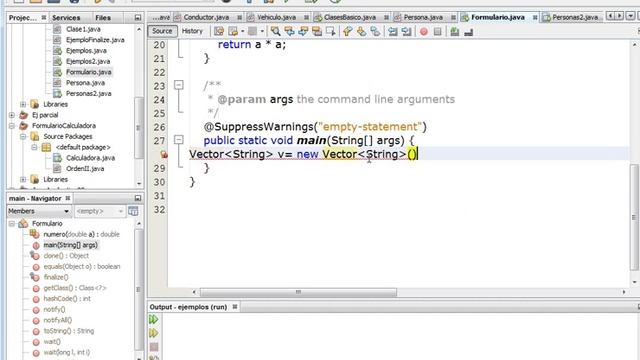Viewport: 640px width, 360px height.
Task: Click the Last Edit toolbar icon
Action: point(219,31)
